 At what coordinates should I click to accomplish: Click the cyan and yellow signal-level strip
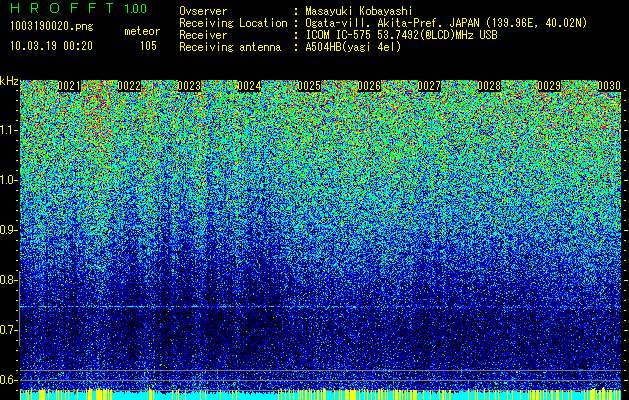tap(321, 394)
